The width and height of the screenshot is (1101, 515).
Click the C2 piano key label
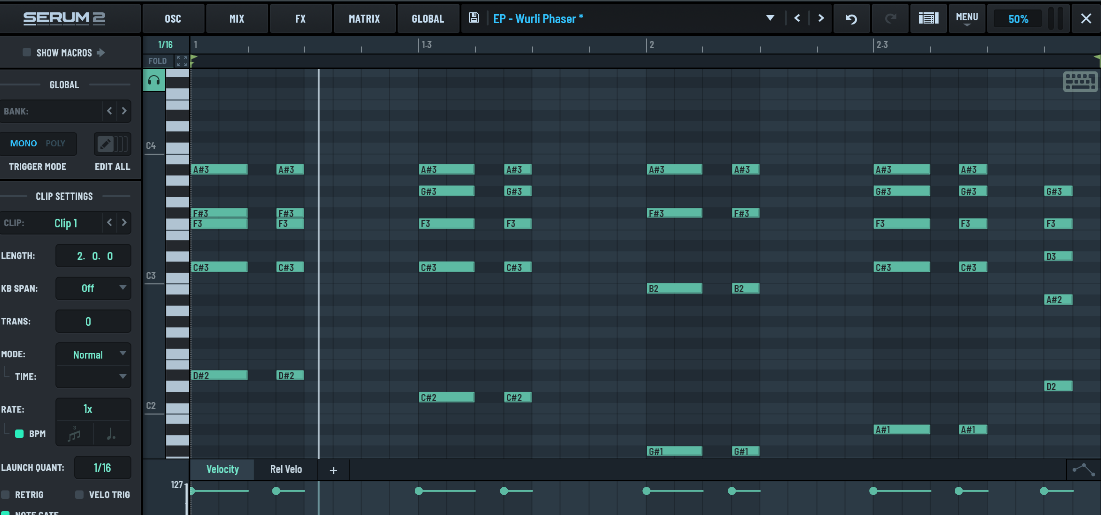(x=151, y=405)
